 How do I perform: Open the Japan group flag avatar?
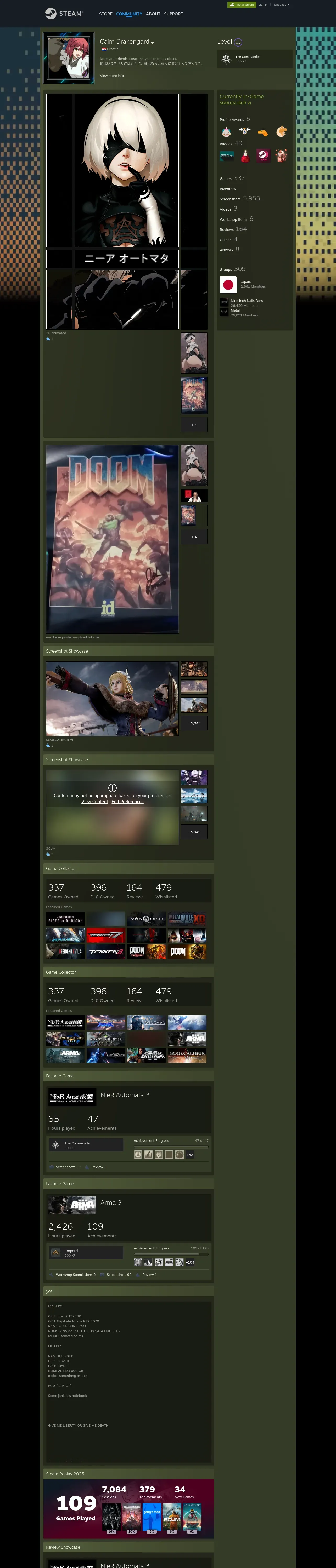pyautogui.click(x=228, y=284)
